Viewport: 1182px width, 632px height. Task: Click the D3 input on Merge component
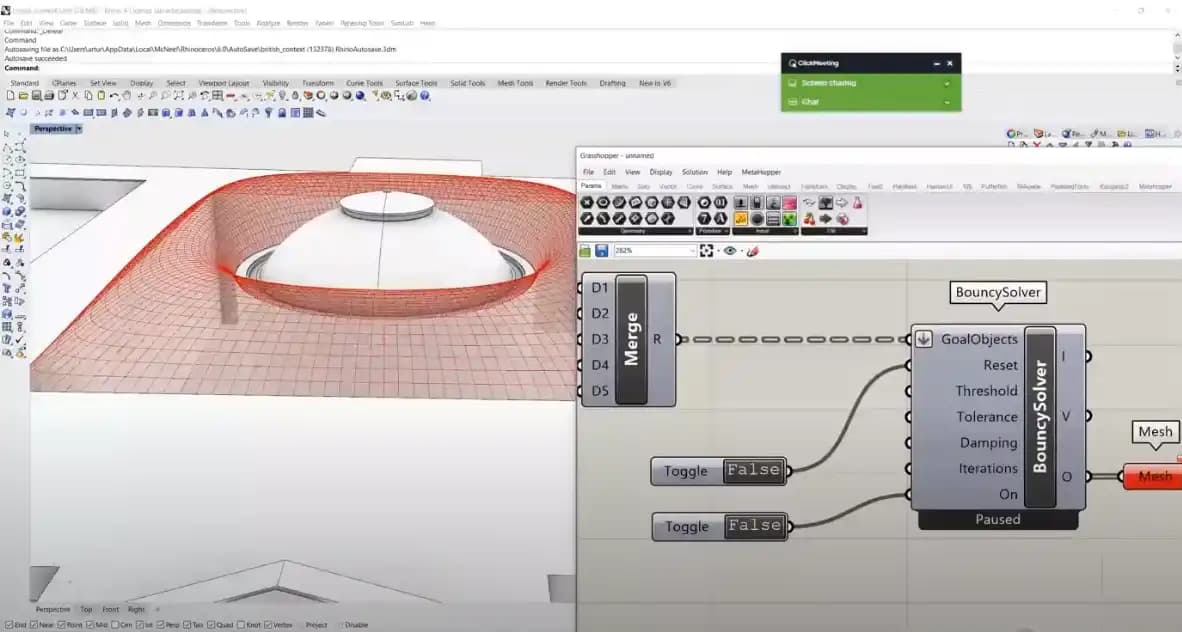click(599, 339)
